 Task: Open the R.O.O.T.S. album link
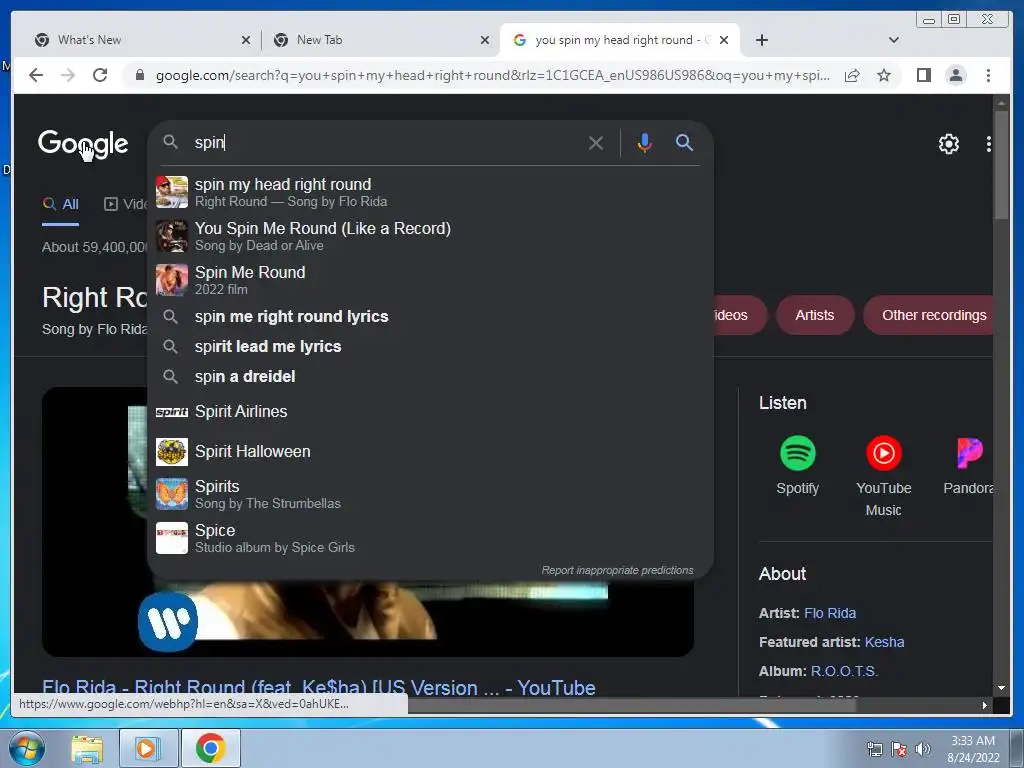(844, 671)
